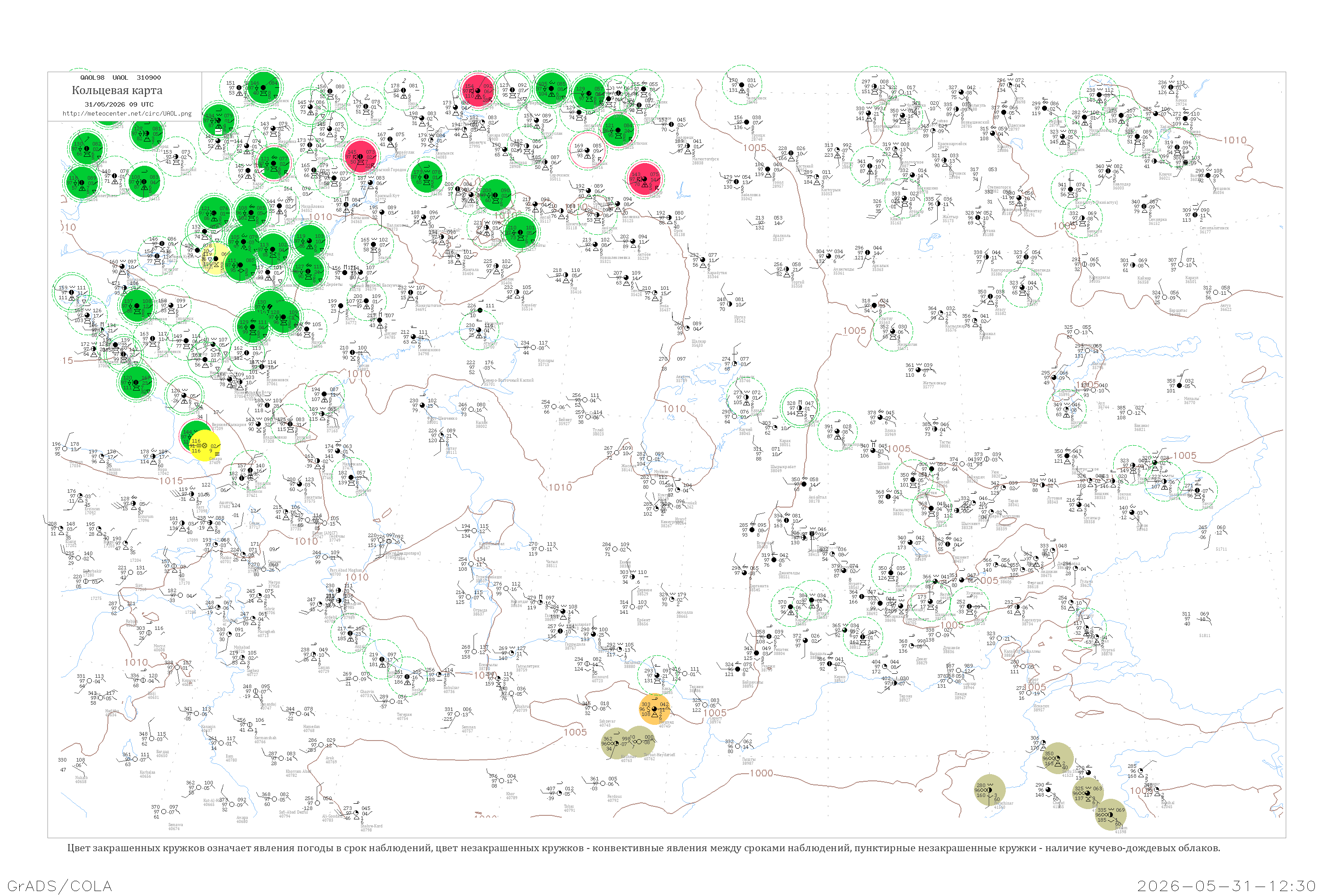
Task: Click the map title "Кольцевая карта"
Action: pos(117,90)
